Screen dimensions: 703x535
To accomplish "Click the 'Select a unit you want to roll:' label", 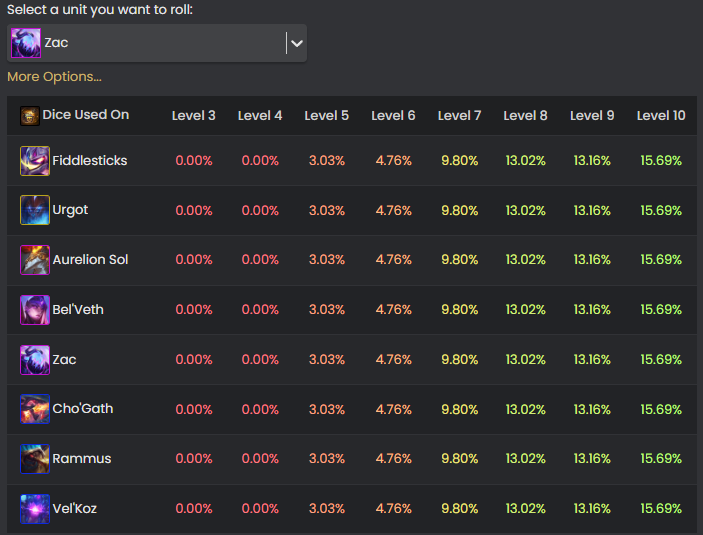I will click(100, 10).
